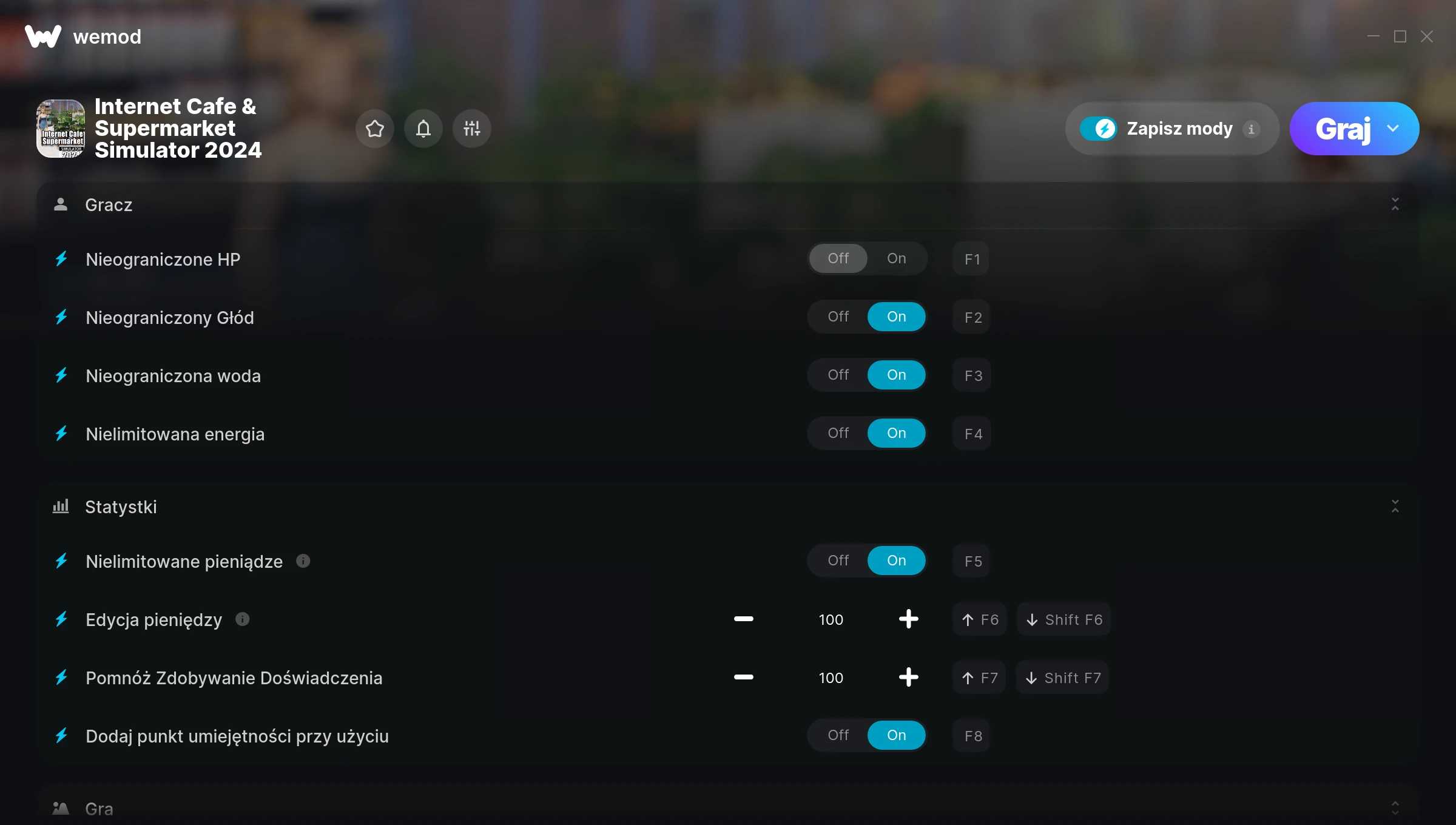Collapse the Gracz section
This screenshot has height=825, width=1456.
pos(1395,204)
